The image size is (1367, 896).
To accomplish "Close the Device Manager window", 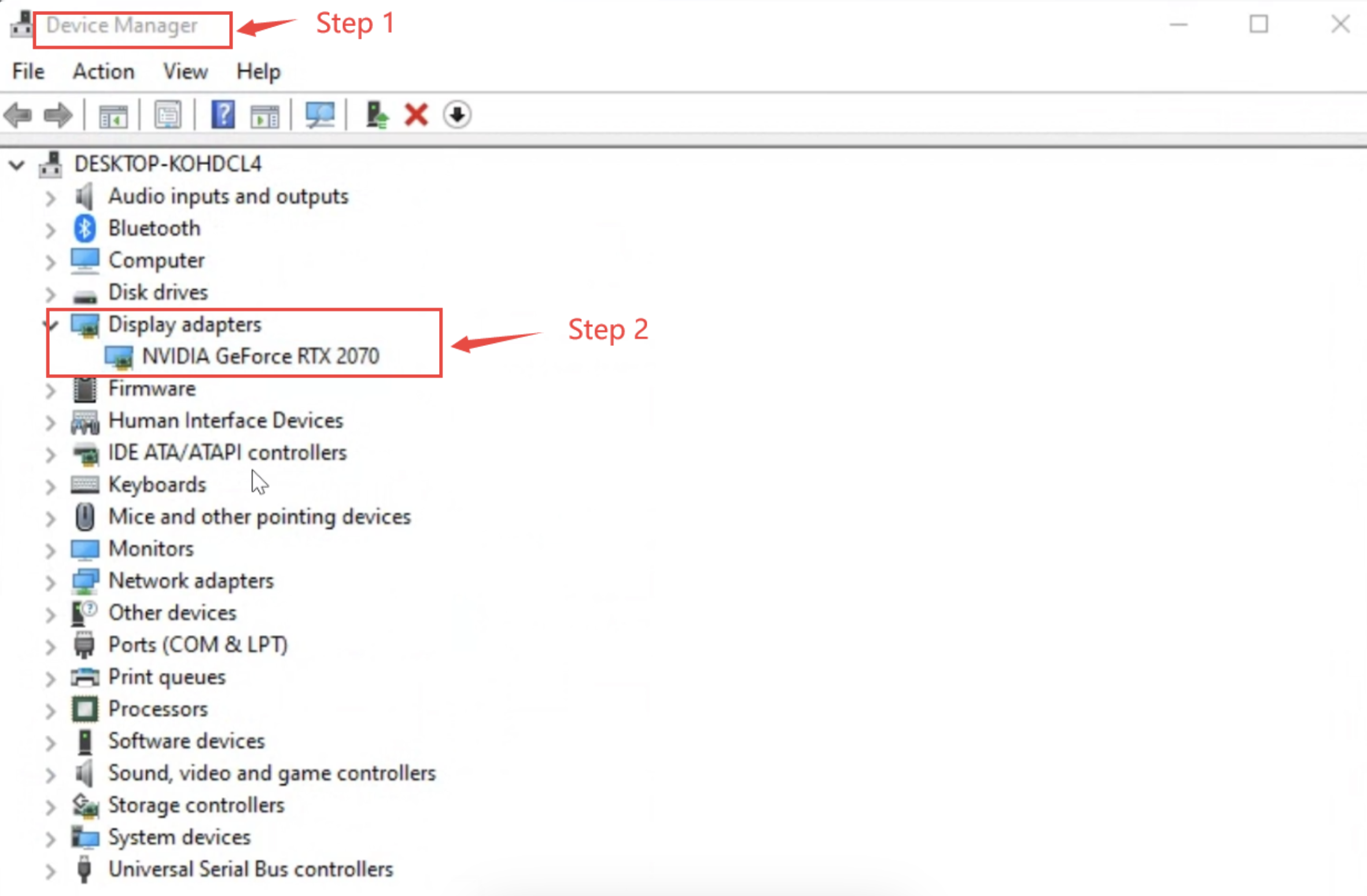I will tap(1340, 24).
